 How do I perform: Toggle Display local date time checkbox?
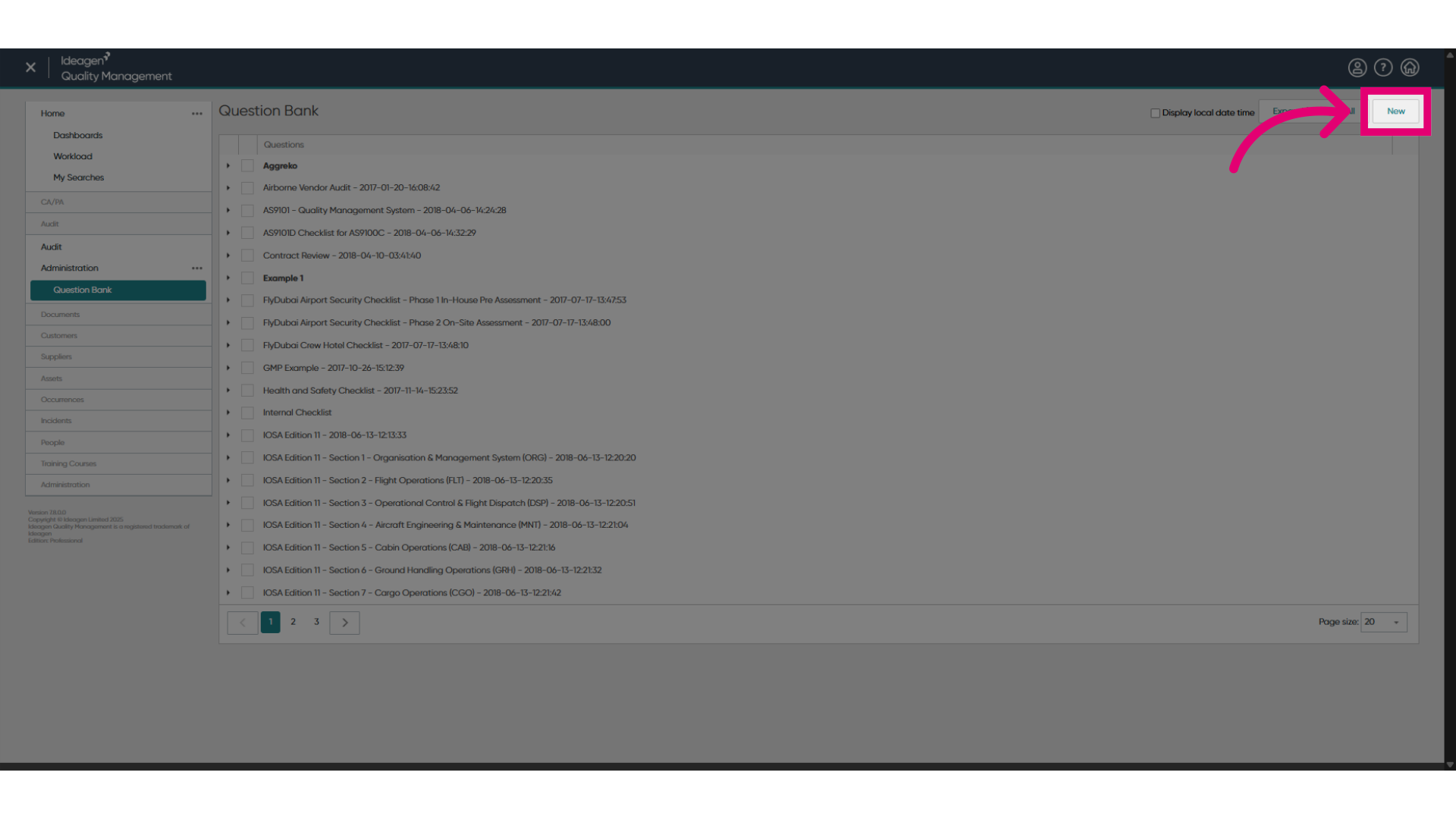point(1155,113)
